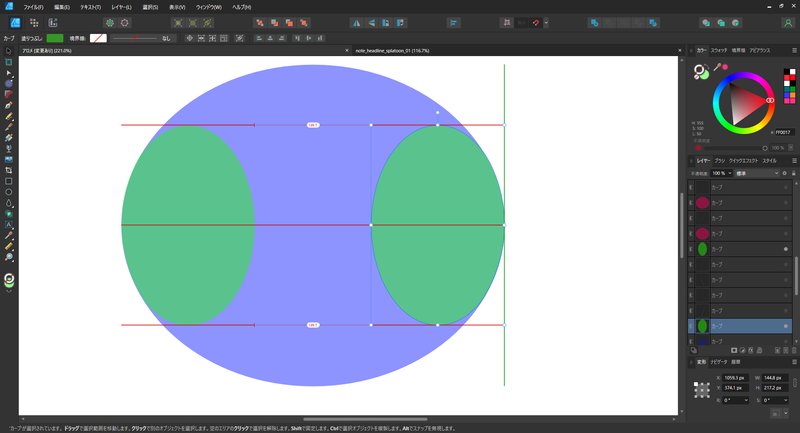Select the Node tool
This screenshot has width=800, height=433.
tap(9, 73)
